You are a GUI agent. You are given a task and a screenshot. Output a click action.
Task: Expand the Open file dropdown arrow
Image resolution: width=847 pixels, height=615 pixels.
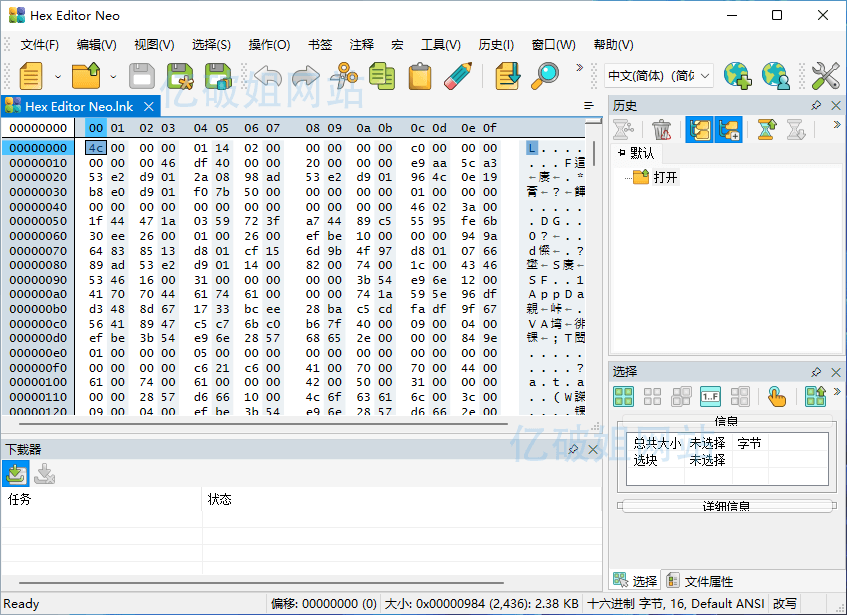[x=112, y=77]
